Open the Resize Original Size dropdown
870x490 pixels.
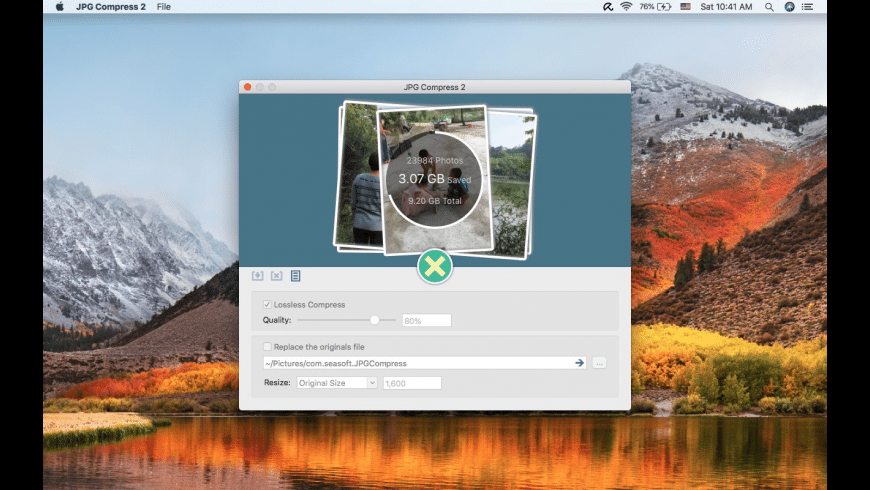pos(337,383)
